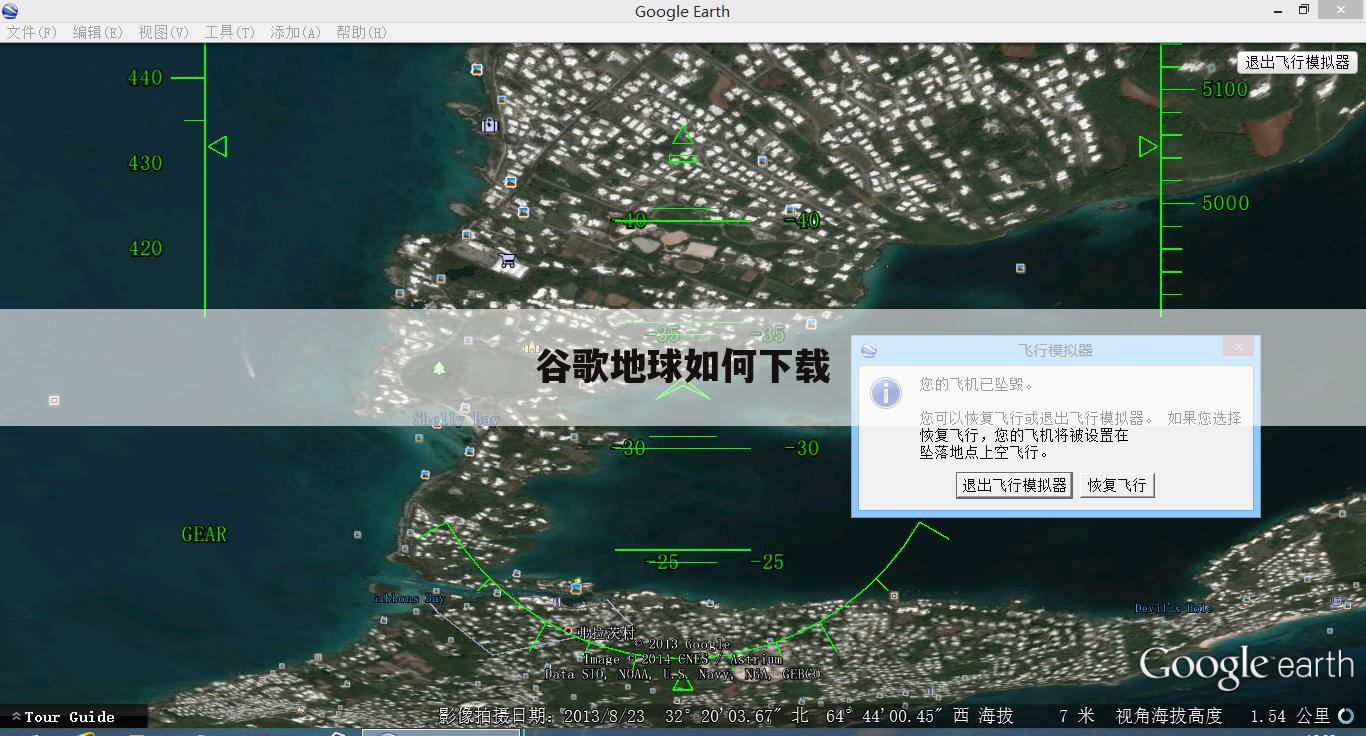The image size is (1366, 736).
Task: Open the 视图(V) menu
Action: click(163, 32)
